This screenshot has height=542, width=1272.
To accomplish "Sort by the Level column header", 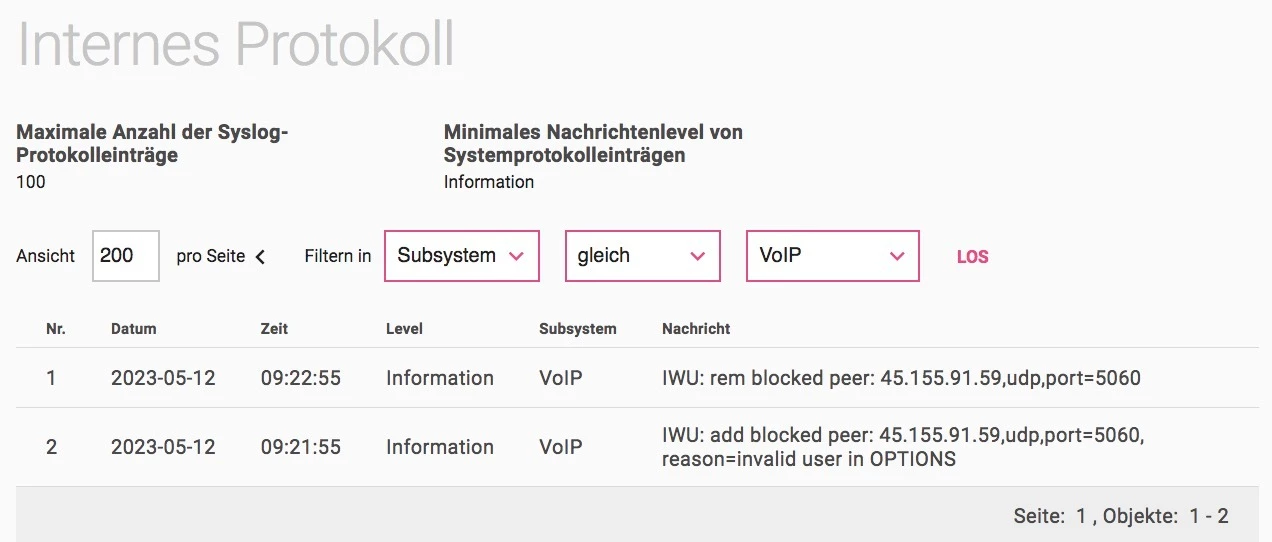I will coord(404,328).
